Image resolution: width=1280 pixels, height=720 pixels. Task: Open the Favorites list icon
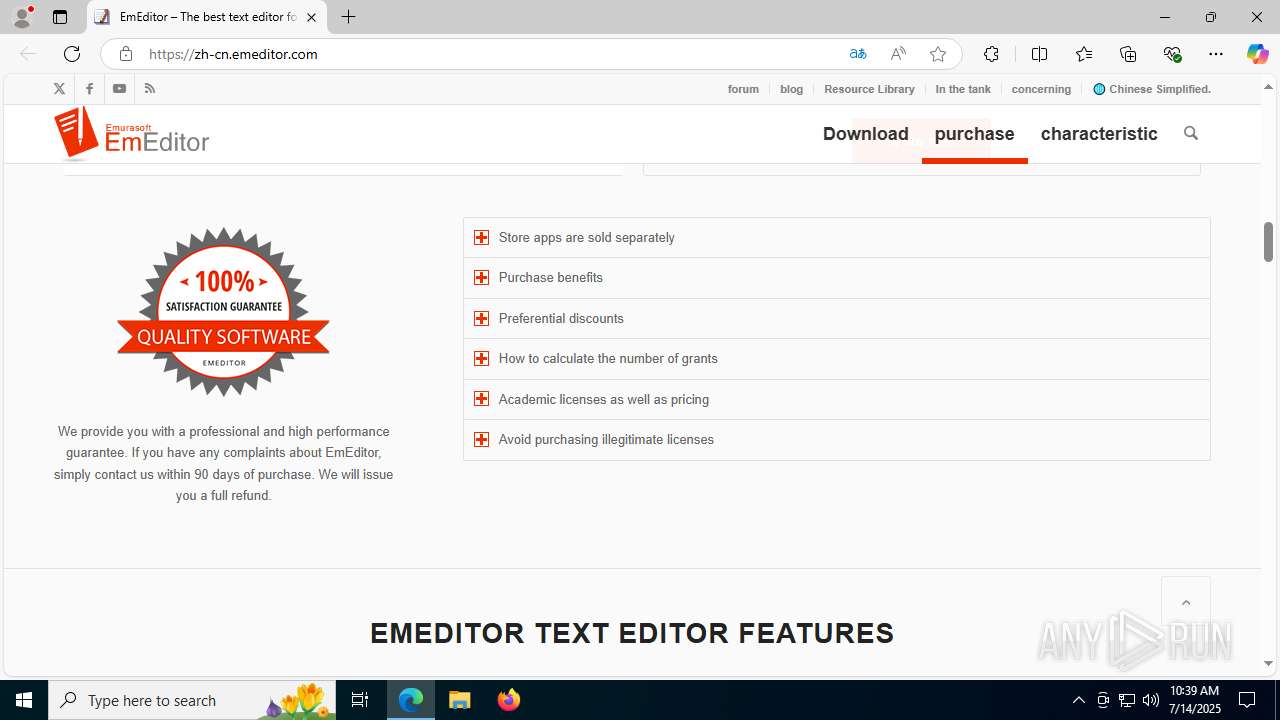click(x=1084, y=54)
